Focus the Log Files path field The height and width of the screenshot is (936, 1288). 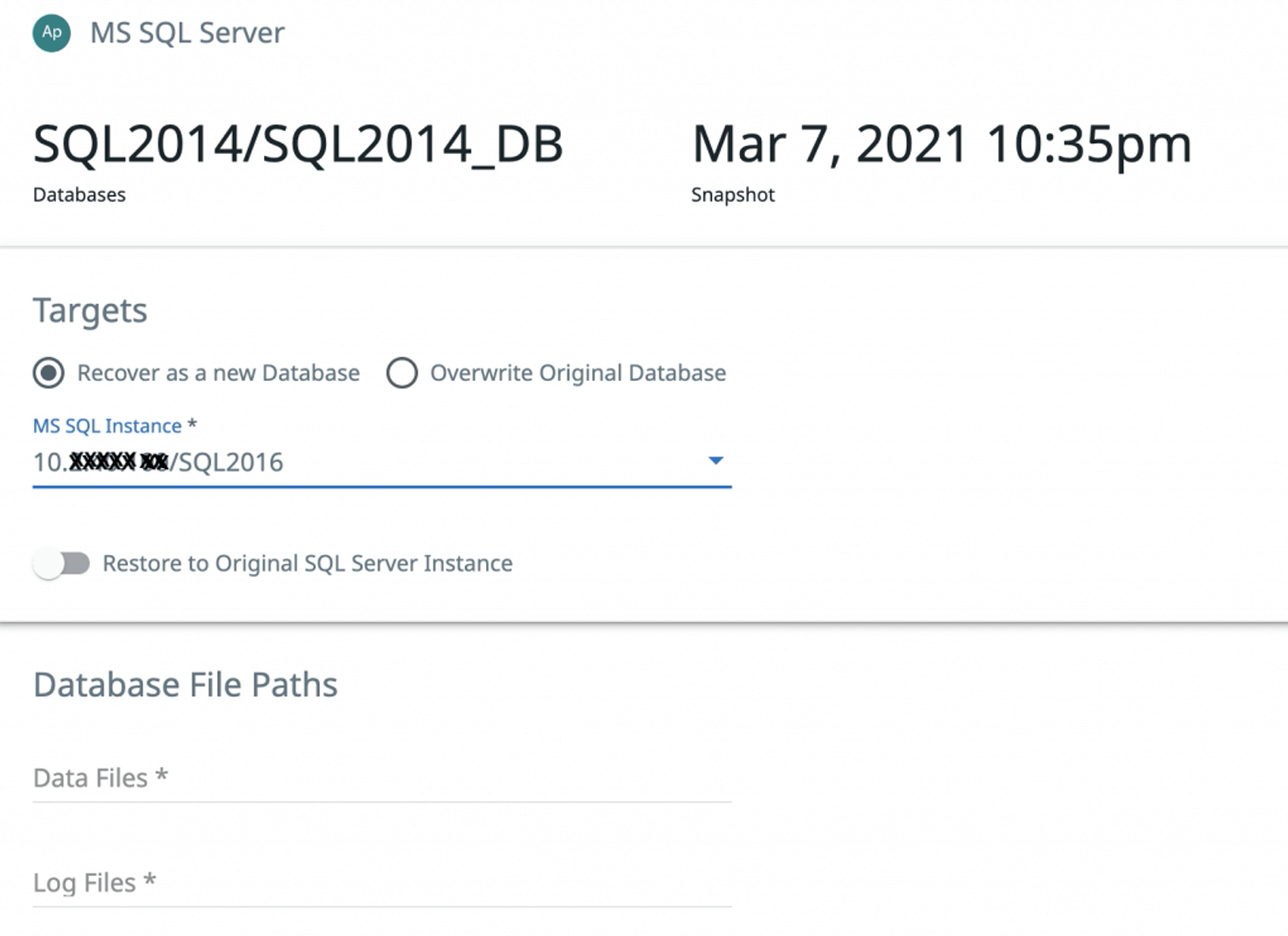pos(382,883)
